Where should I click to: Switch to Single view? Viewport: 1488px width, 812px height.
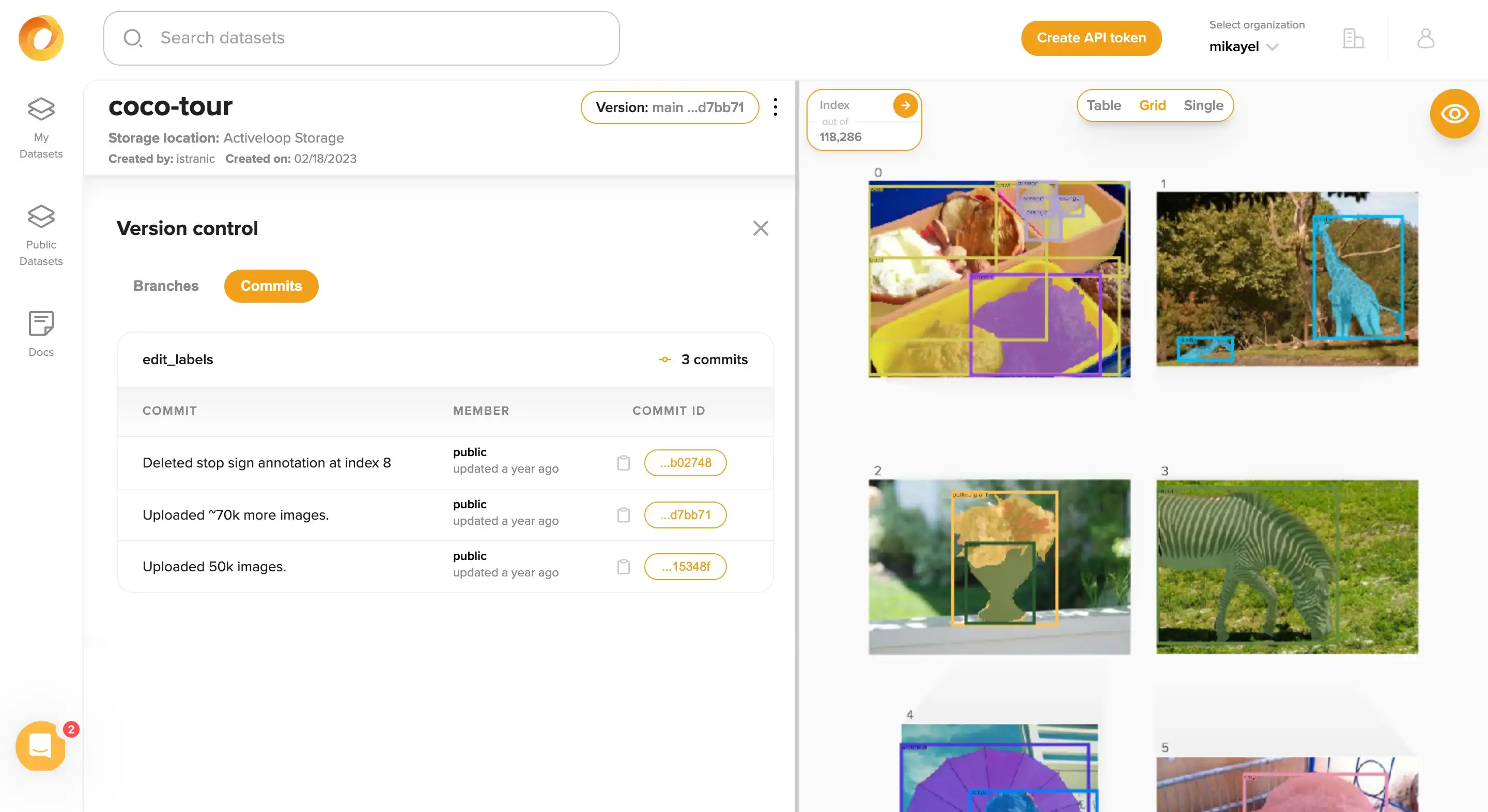1203,105
